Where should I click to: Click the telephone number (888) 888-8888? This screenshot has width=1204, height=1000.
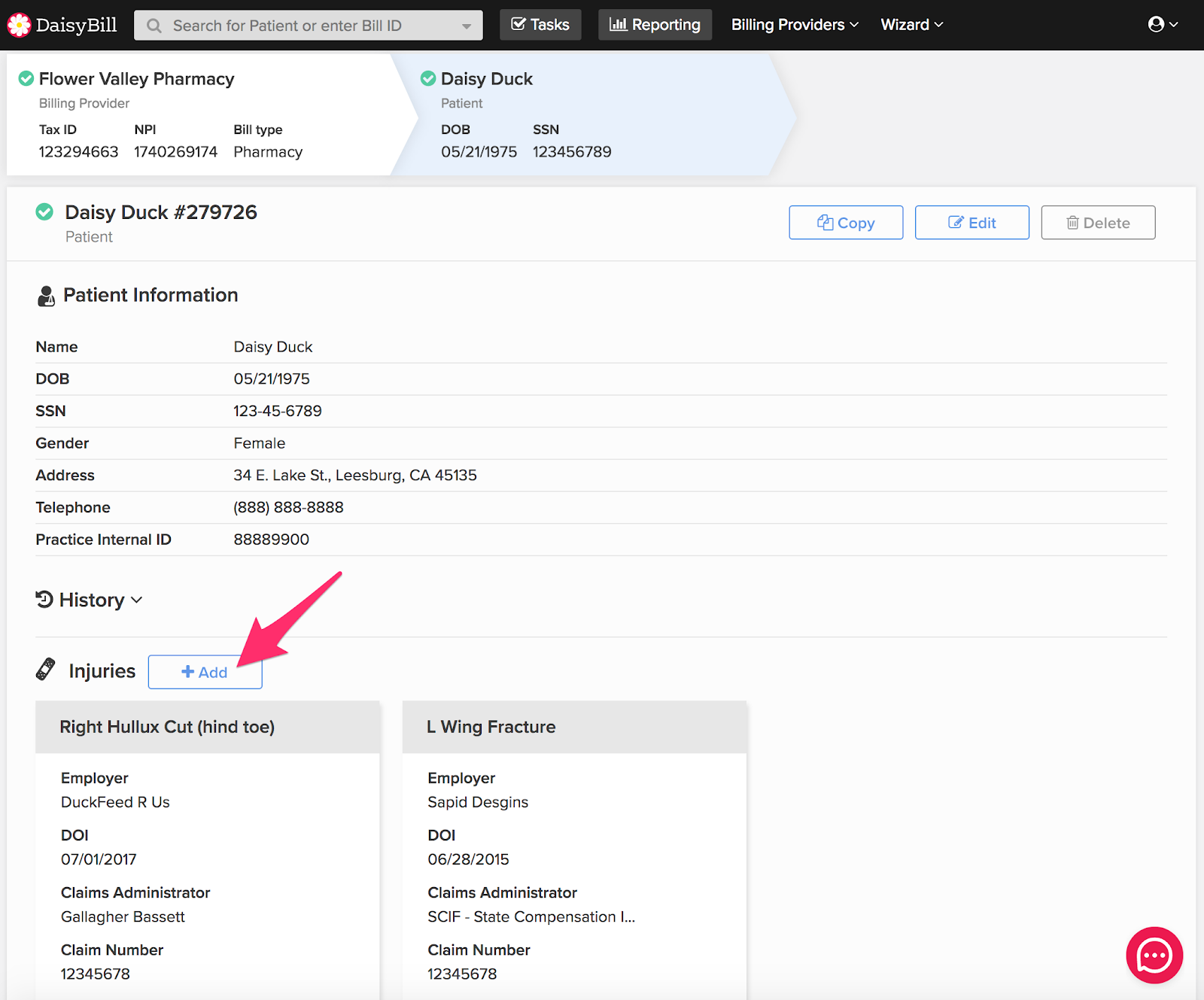(288, 507)
